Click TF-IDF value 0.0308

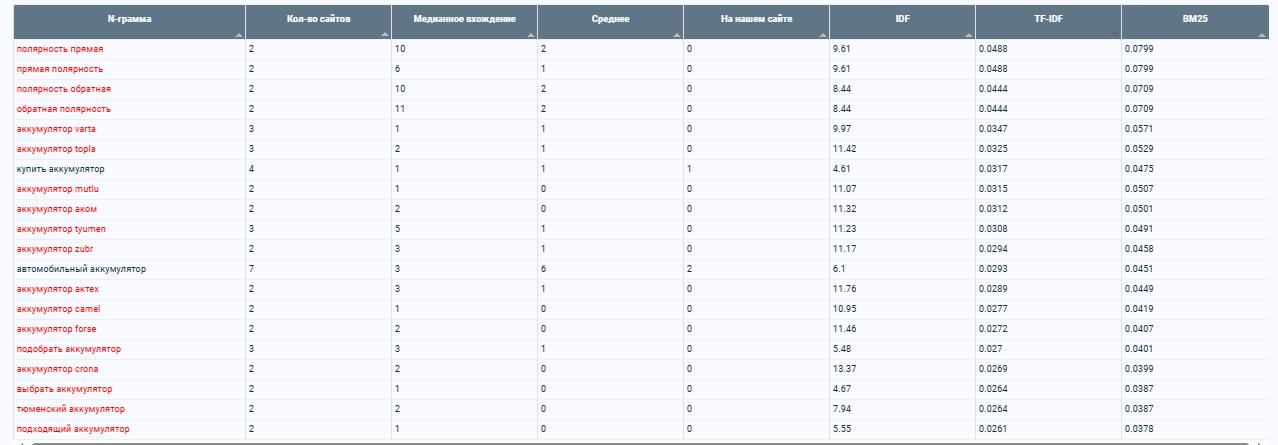click(993, 229)
